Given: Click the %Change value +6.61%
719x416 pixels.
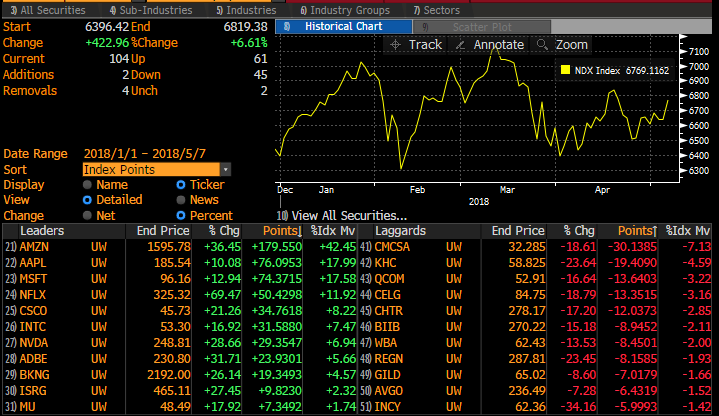Looking at the screenshot, I should [x=249, y=43].
